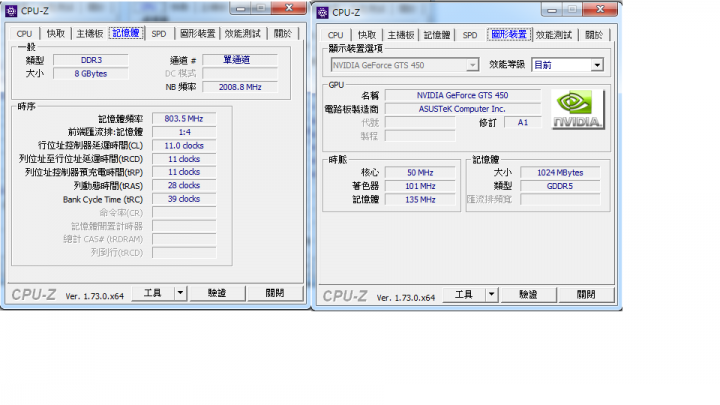The height and width of the screenshot is (405, 720).
Task: Click the A1 revision value
Action: (523, 122)
